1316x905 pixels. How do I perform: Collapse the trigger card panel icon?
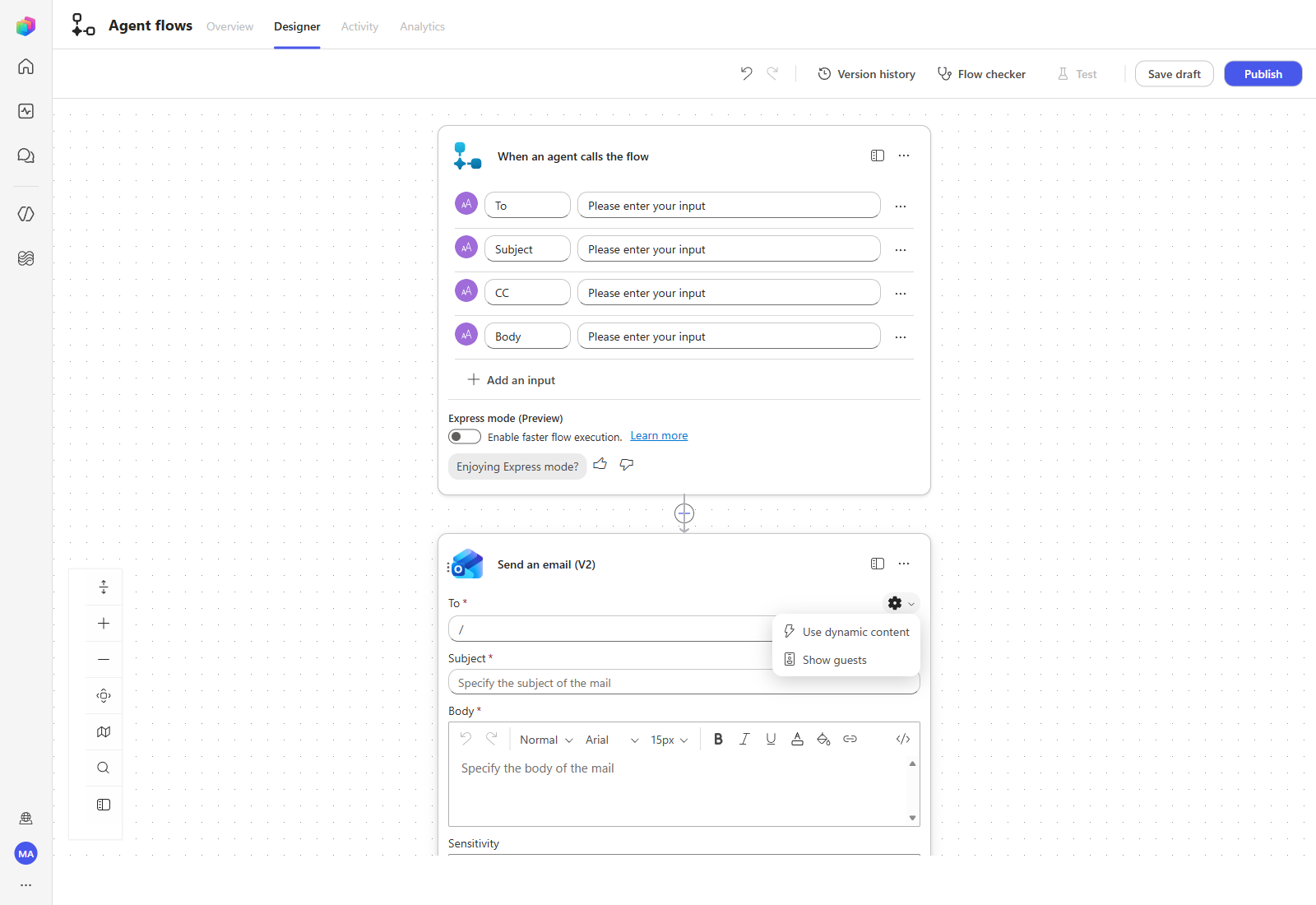pos(878,155)
